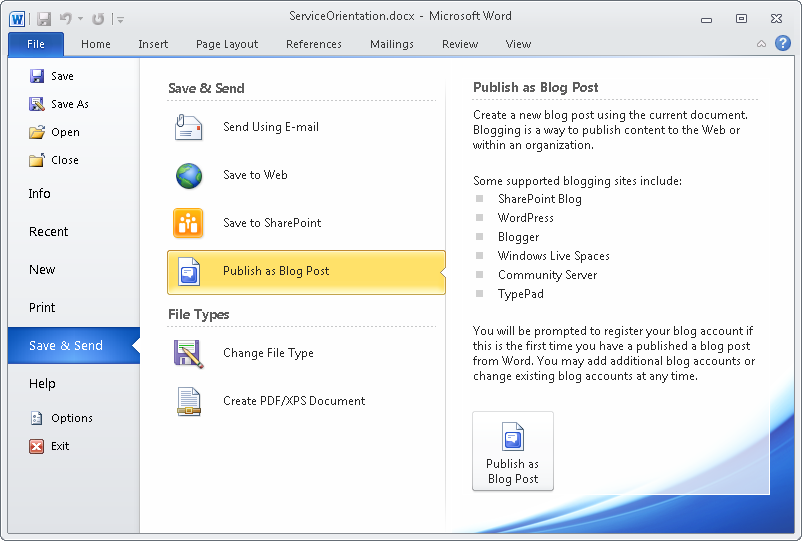Click the Save icon in Quick Access Toolbar
802x541 pixels.
point(44,19)
